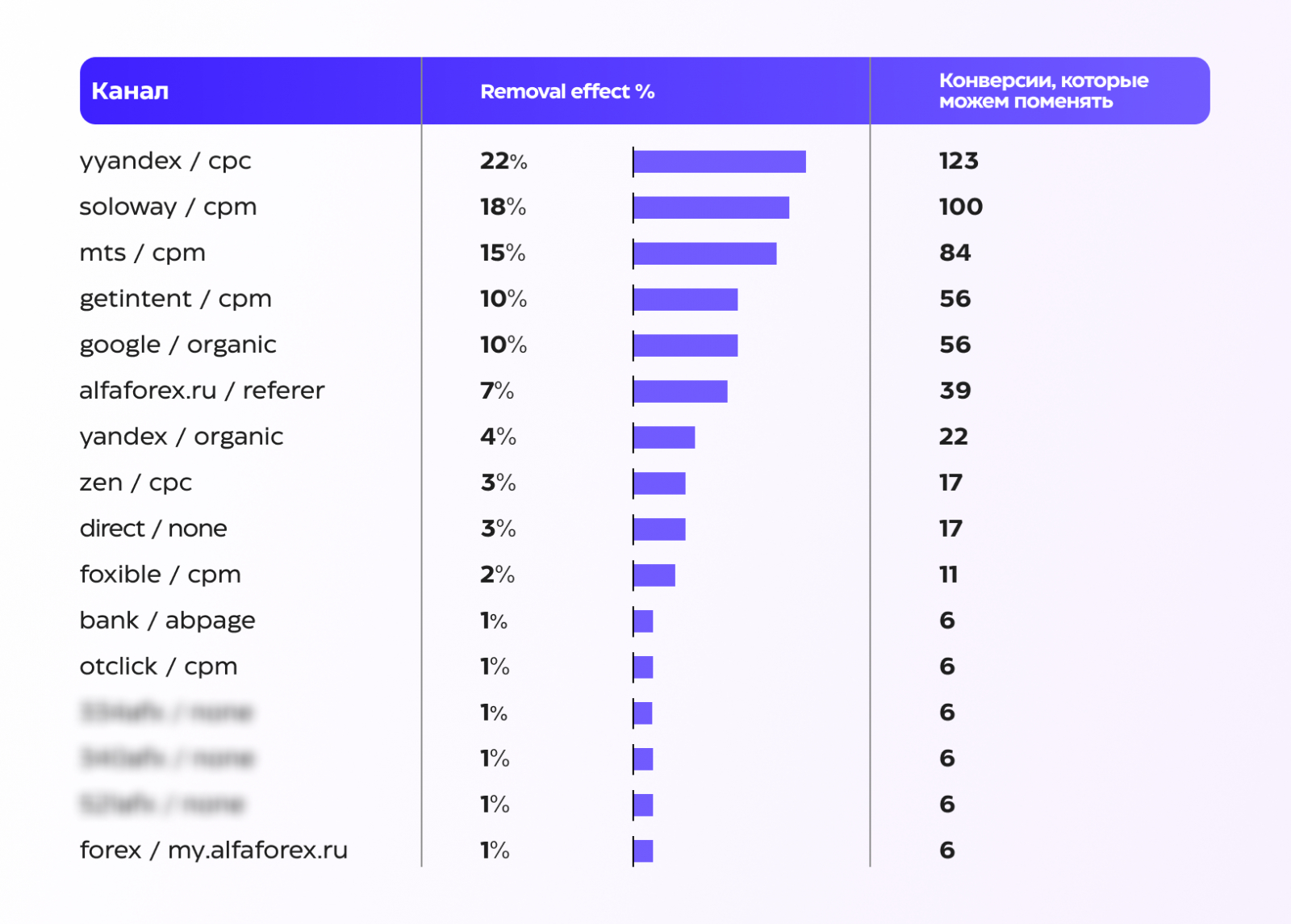The image size is (1291, 924).
Task: Select the 'yyandex / cpc' channel row label
Action: click(x=165, y=161)
